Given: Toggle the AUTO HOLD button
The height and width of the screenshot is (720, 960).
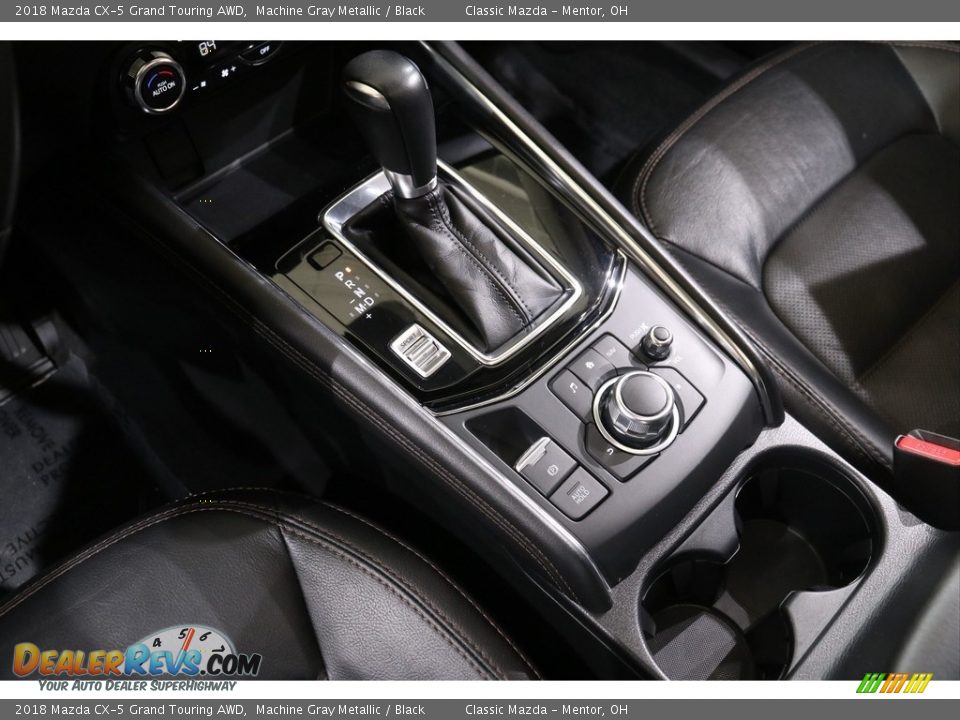Looking at the screenshot, I should pos(579,492).
